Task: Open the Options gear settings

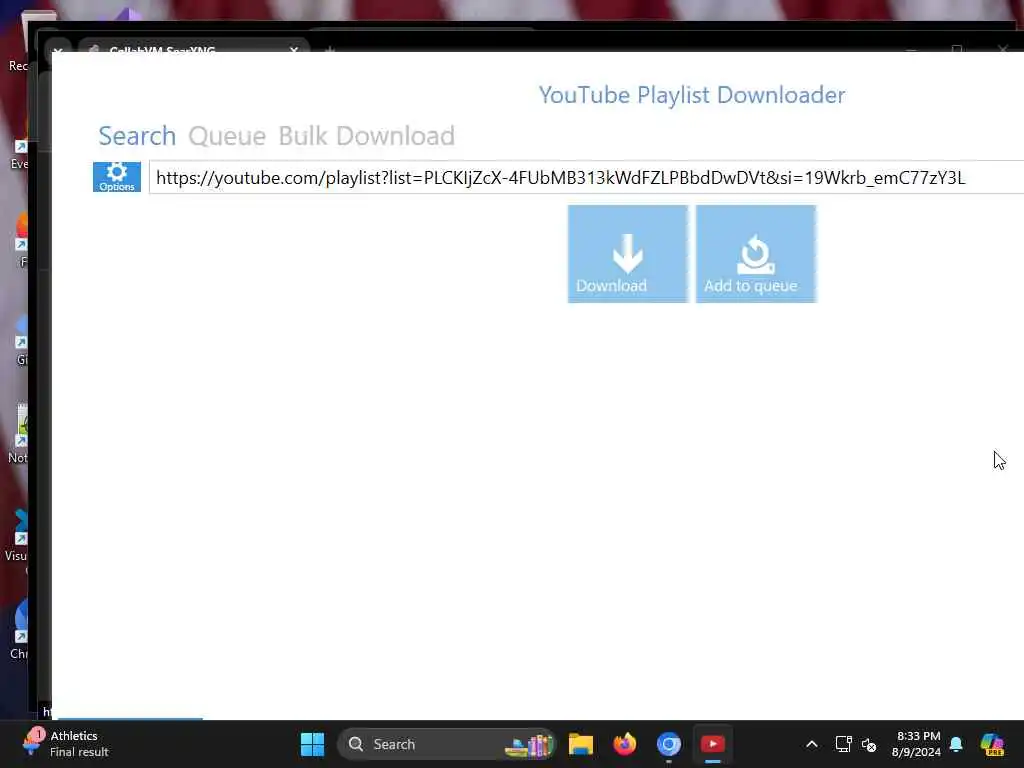Action: click(x=117, y=177)
